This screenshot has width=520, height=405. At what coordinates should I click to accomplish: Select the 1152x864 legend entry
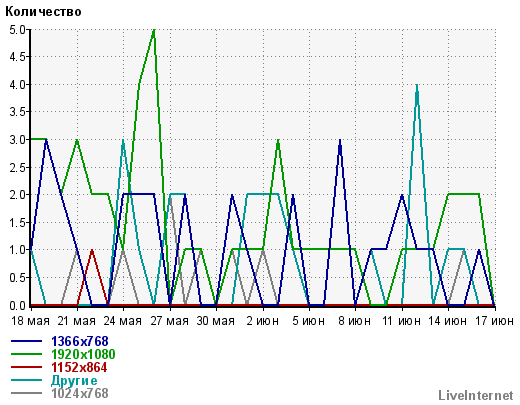[x=79, y=367]
